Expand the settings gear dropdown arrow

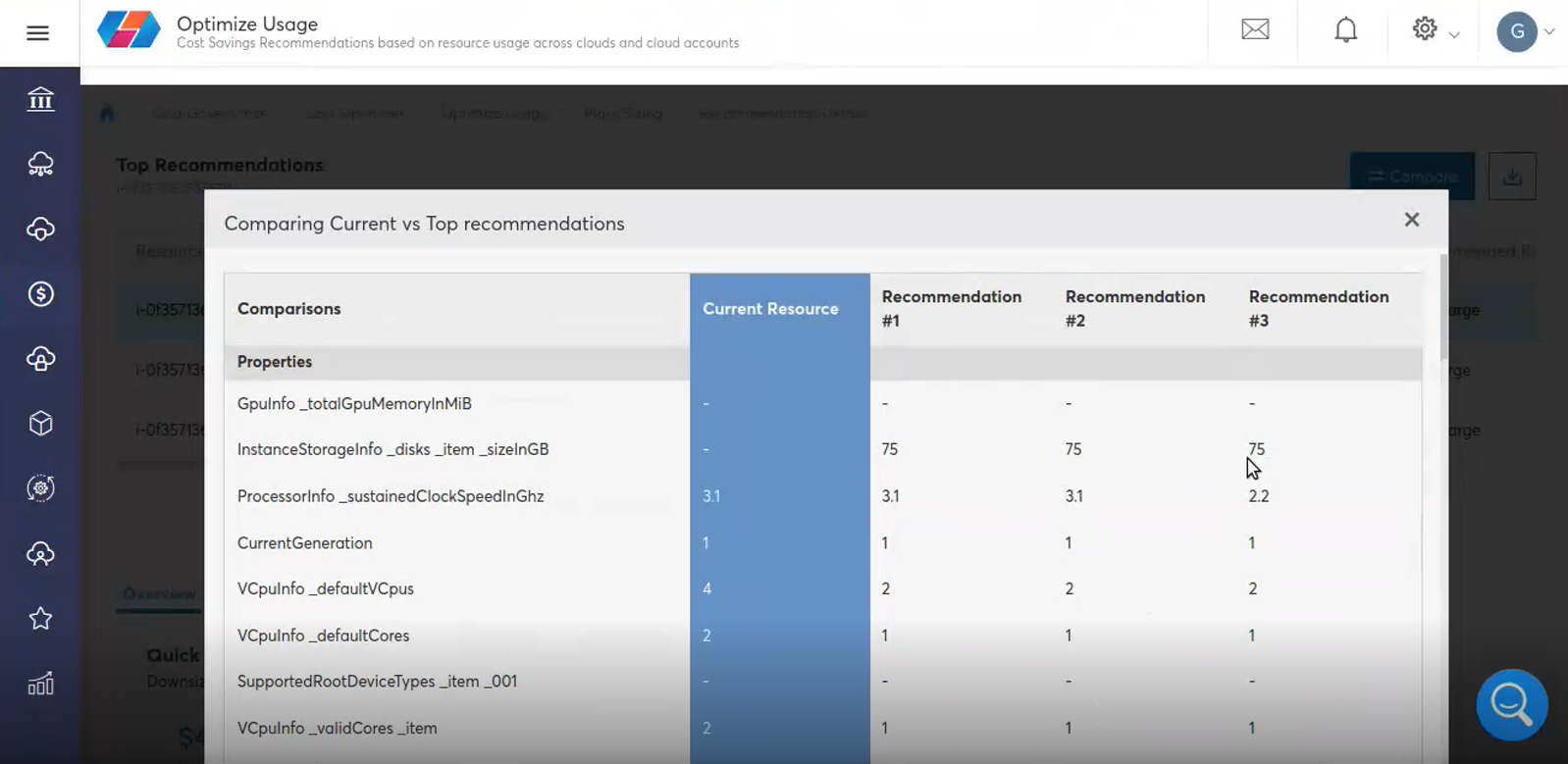(1454, 34)
